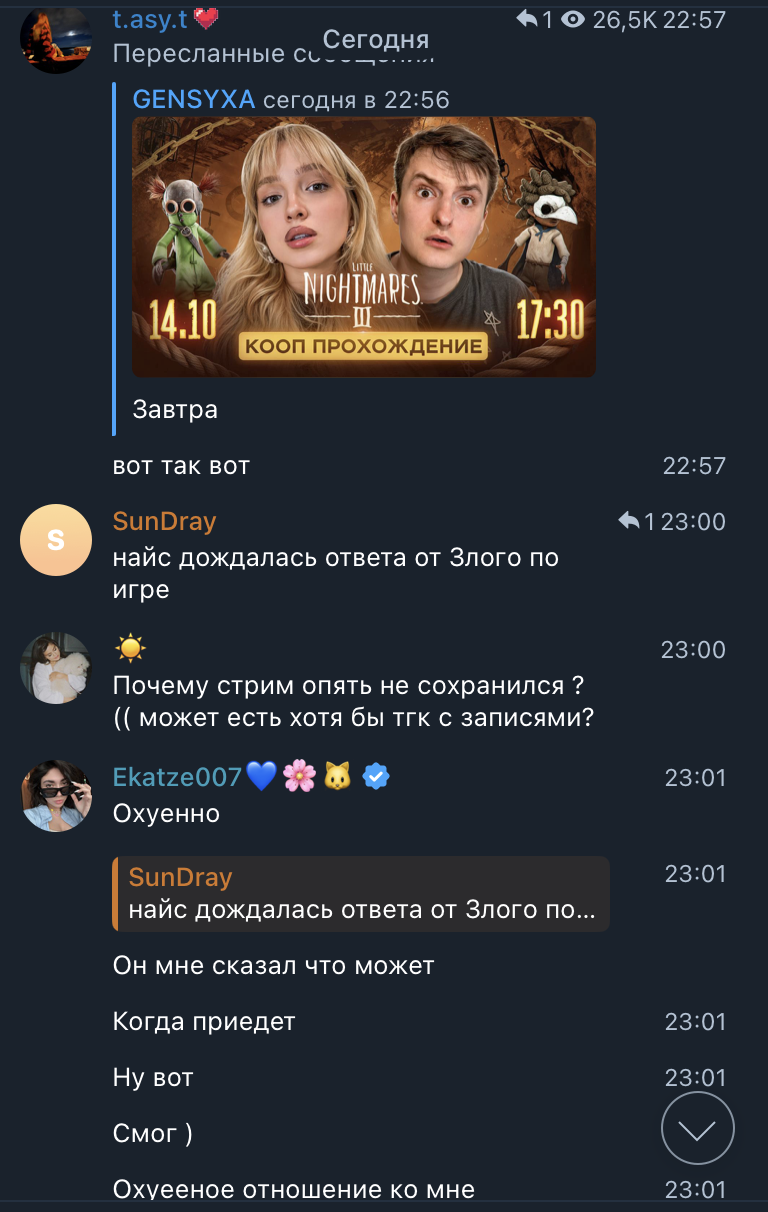
Task: Open the sun emoji user's avatar
Action: pos(56,668)
